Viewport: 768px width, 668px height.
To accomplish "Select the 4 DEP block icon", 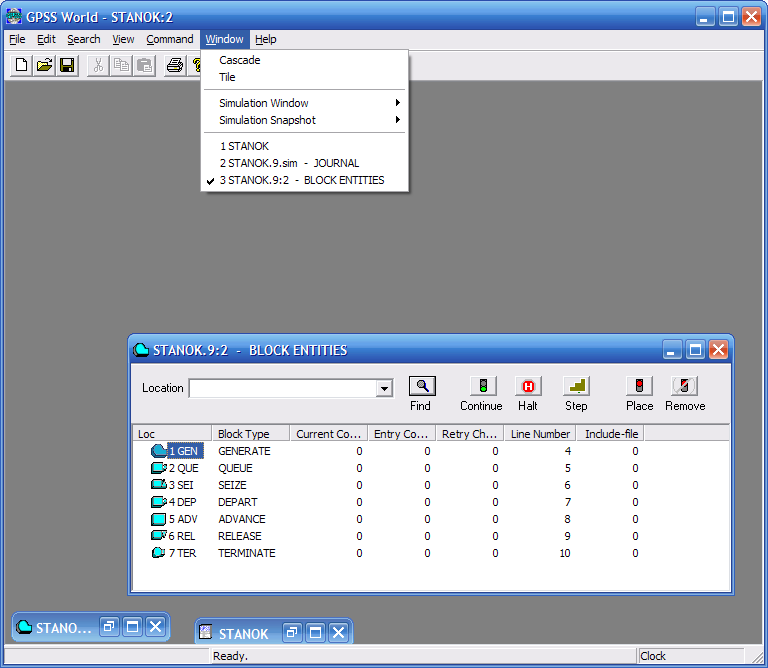I will pos(159,502).
